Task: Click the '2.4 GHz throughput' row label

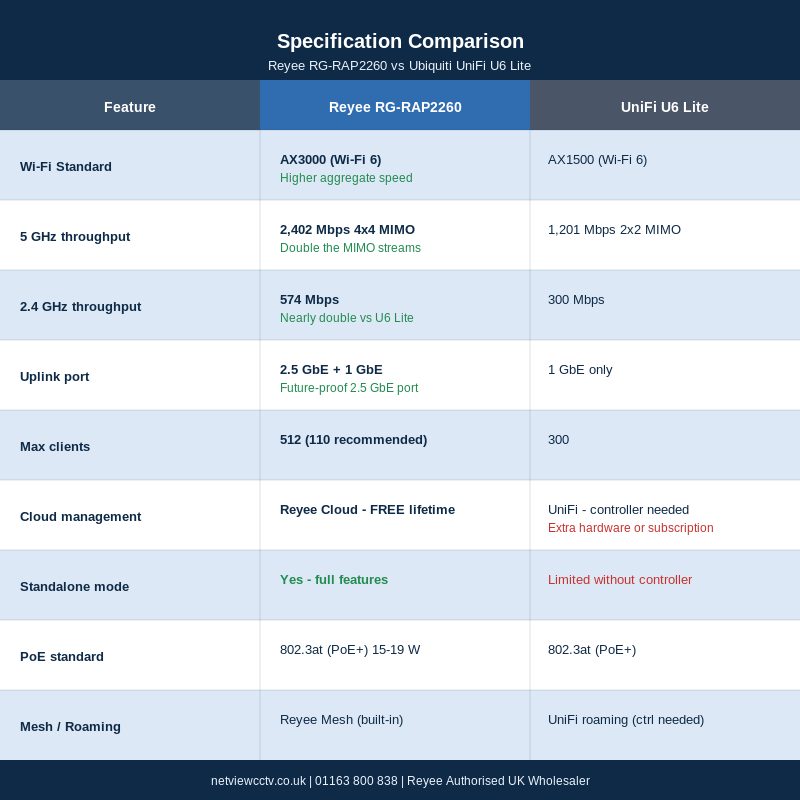Action: [x=81, y=307]
